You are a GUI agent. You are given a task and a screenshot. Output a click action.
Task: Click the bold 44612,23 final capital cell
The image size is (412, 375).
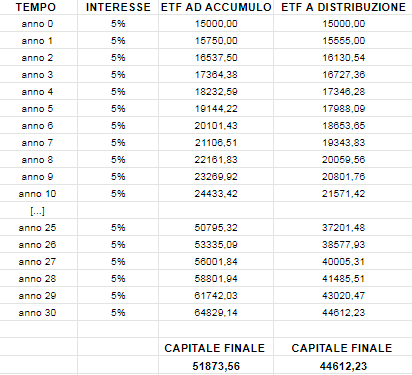point(343,366)
